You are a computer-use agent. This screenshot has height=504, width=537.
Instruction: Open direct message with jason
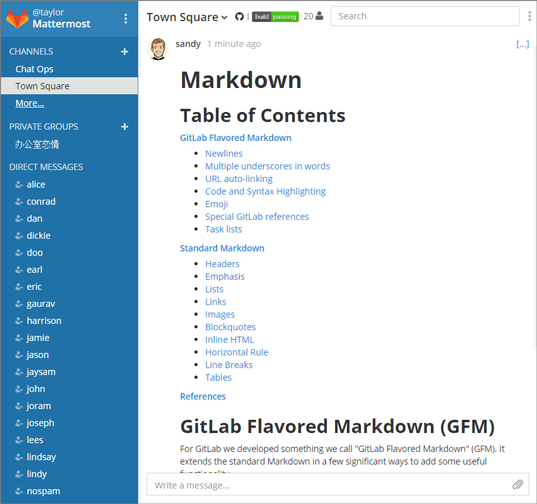38,355
